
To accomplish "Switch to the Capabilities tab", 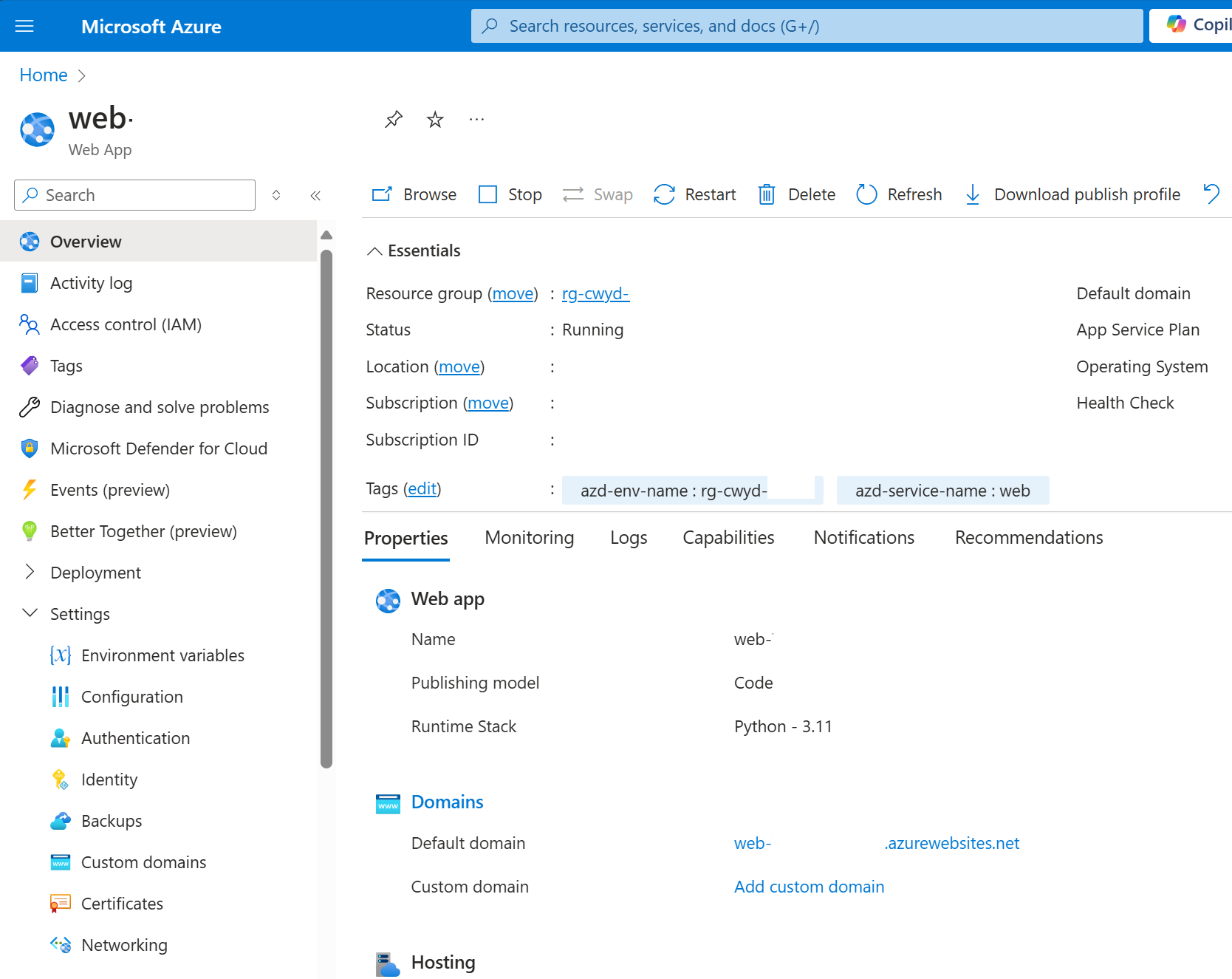I will (728, 538).
